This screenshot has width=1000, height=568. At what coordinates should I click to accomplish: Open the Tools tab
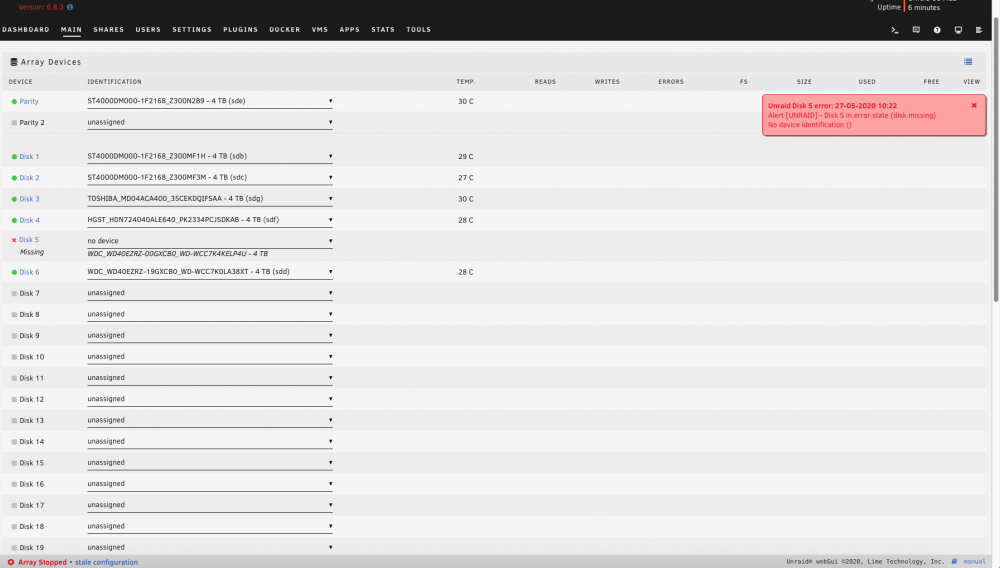click(x=418, y=30)
